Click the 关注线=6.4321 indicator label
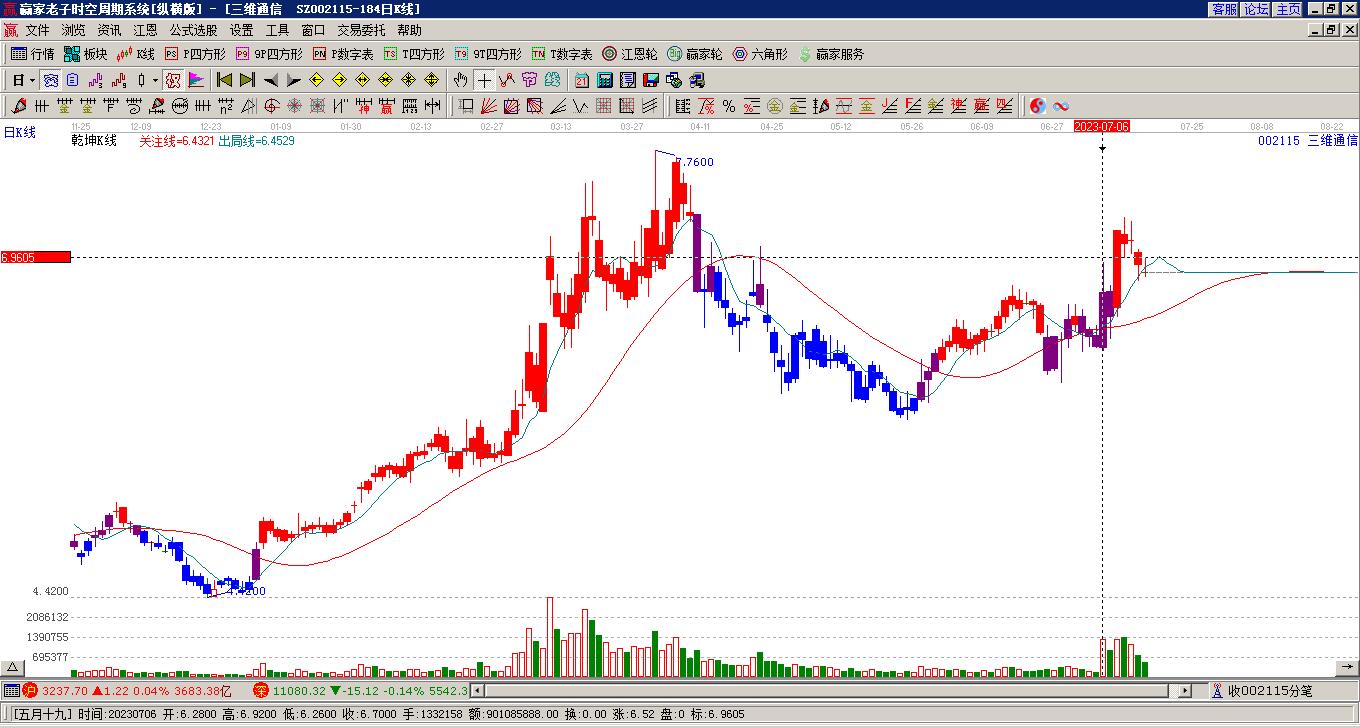This screenshot has width=1360, height=728. (177, 141)
